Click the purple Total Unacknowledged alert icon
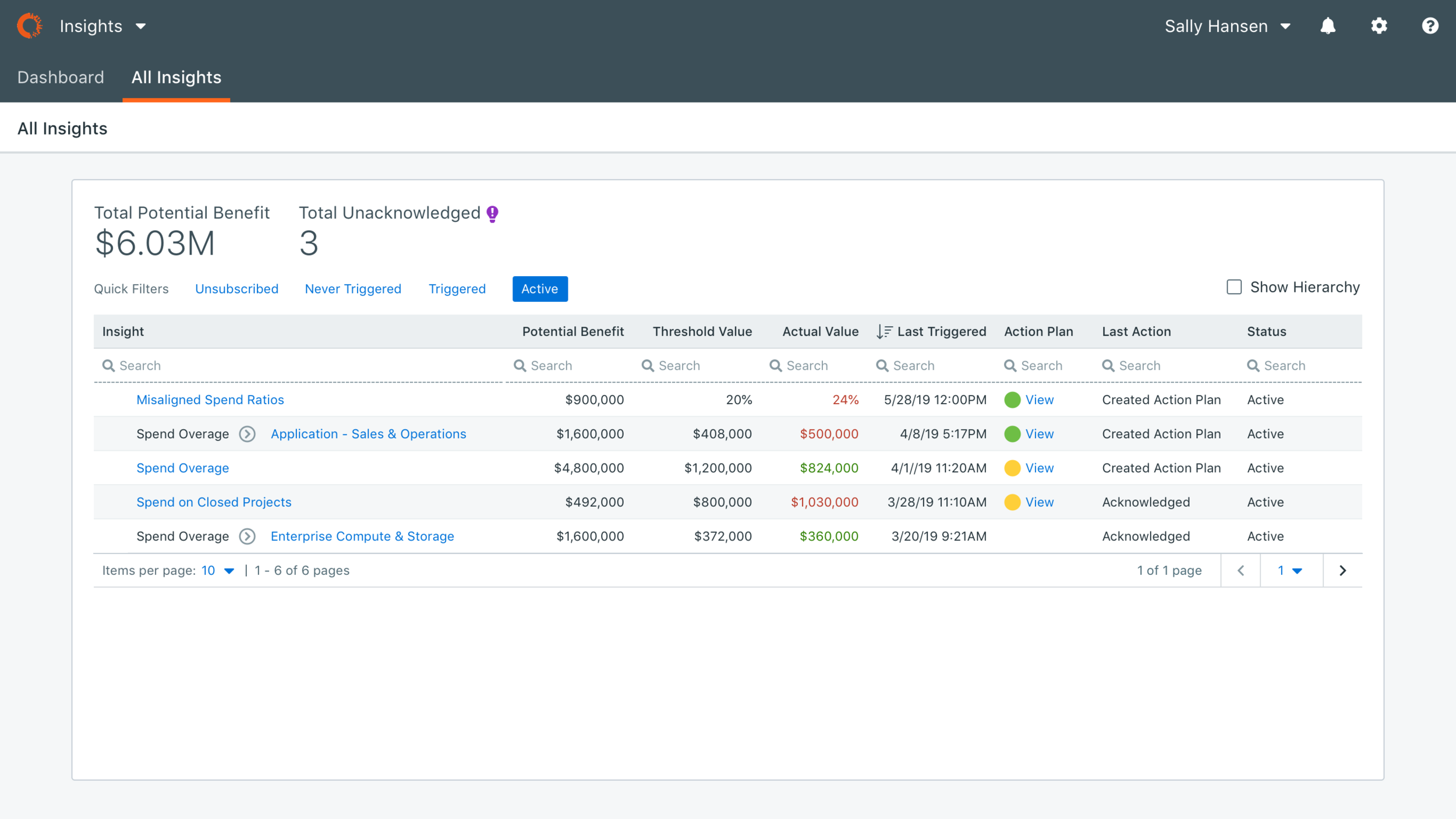 493,214
